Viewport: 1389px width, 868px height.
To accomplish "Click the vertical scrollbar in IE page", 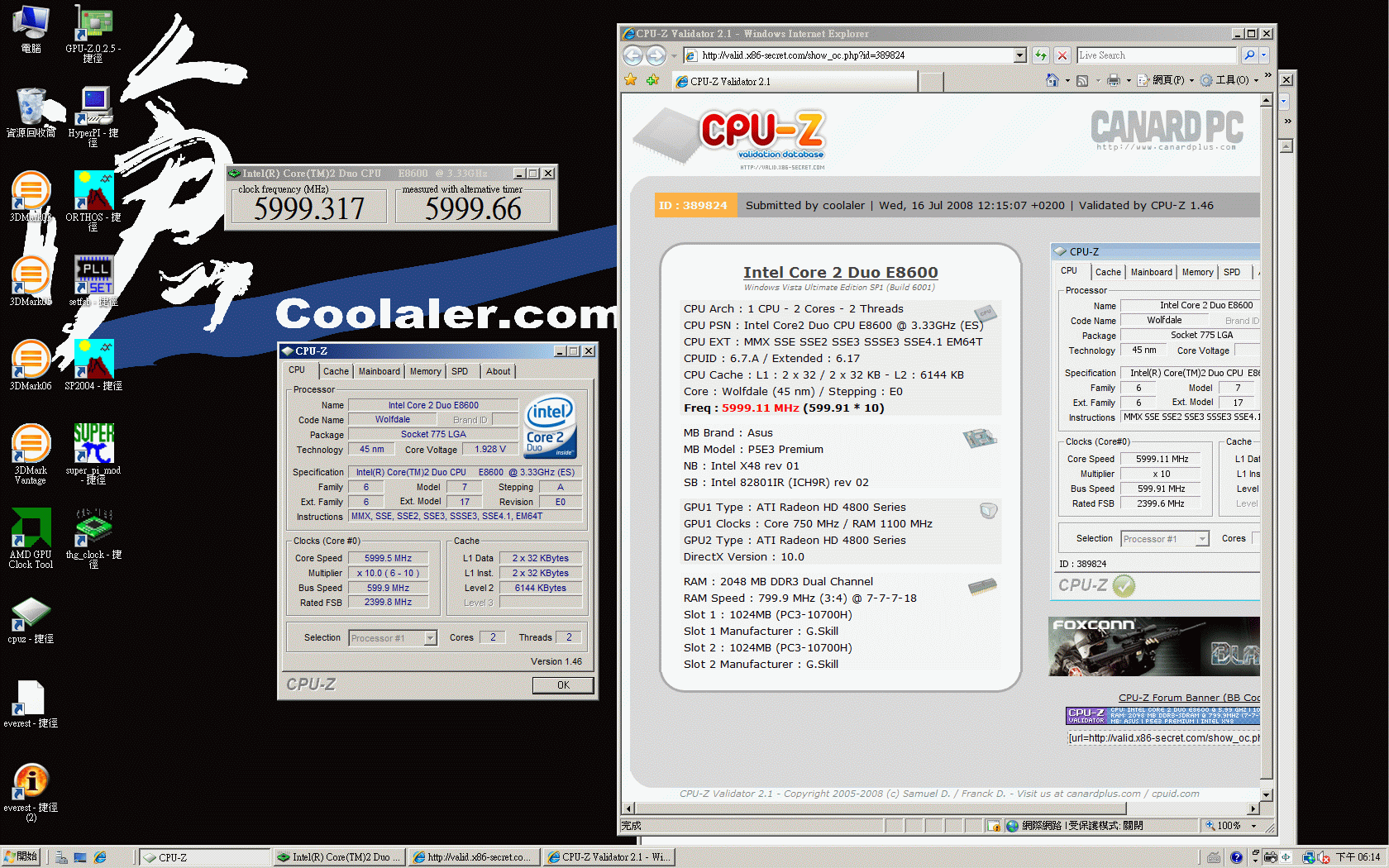I will coord(1266,446).
